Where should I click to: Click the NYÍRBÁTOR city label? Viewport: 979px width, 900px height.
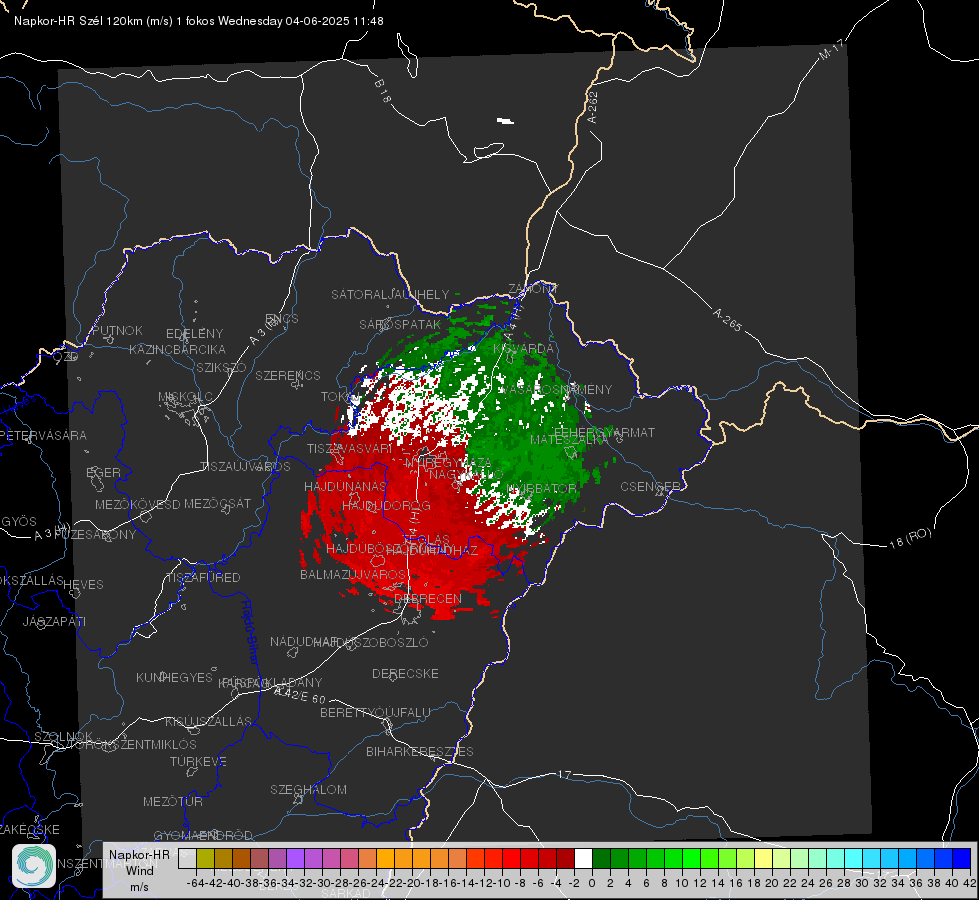click(542, 488)
